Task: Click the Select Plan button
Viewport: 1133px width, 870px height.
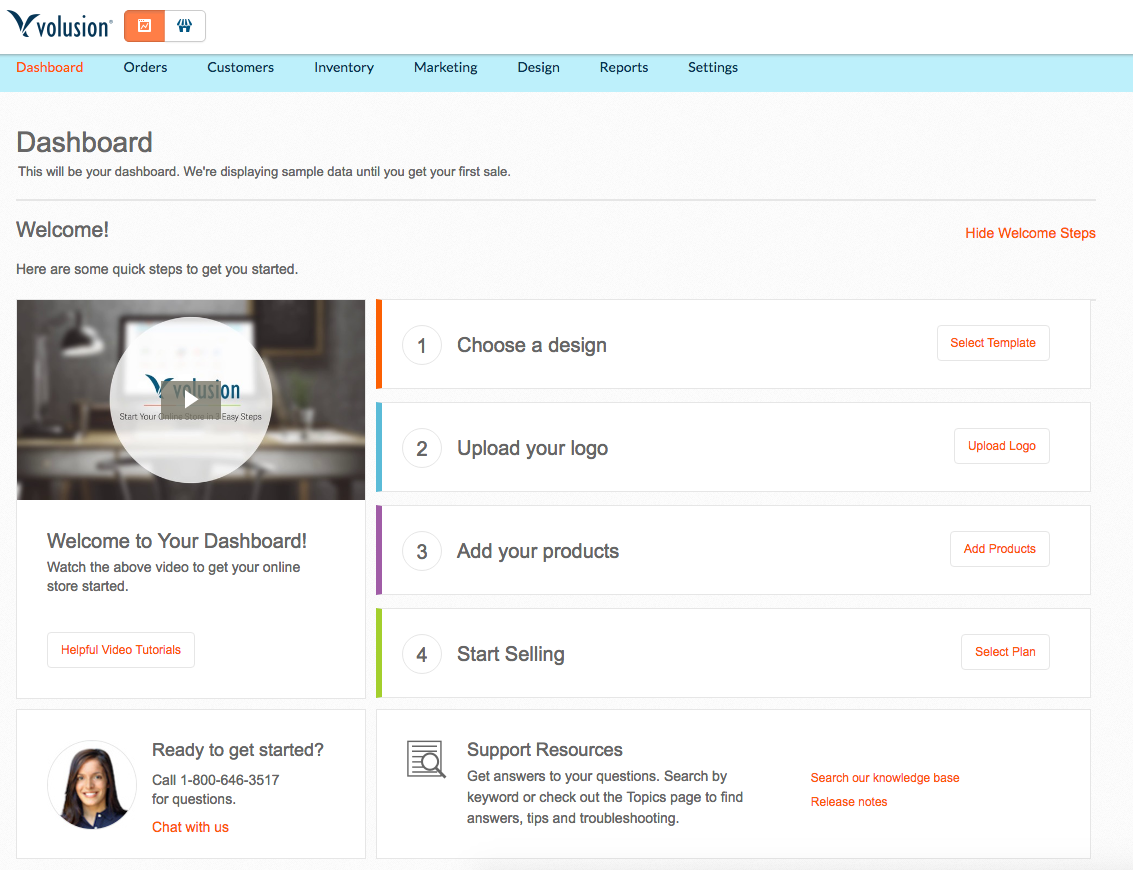Action: (x=1005, y=652)
